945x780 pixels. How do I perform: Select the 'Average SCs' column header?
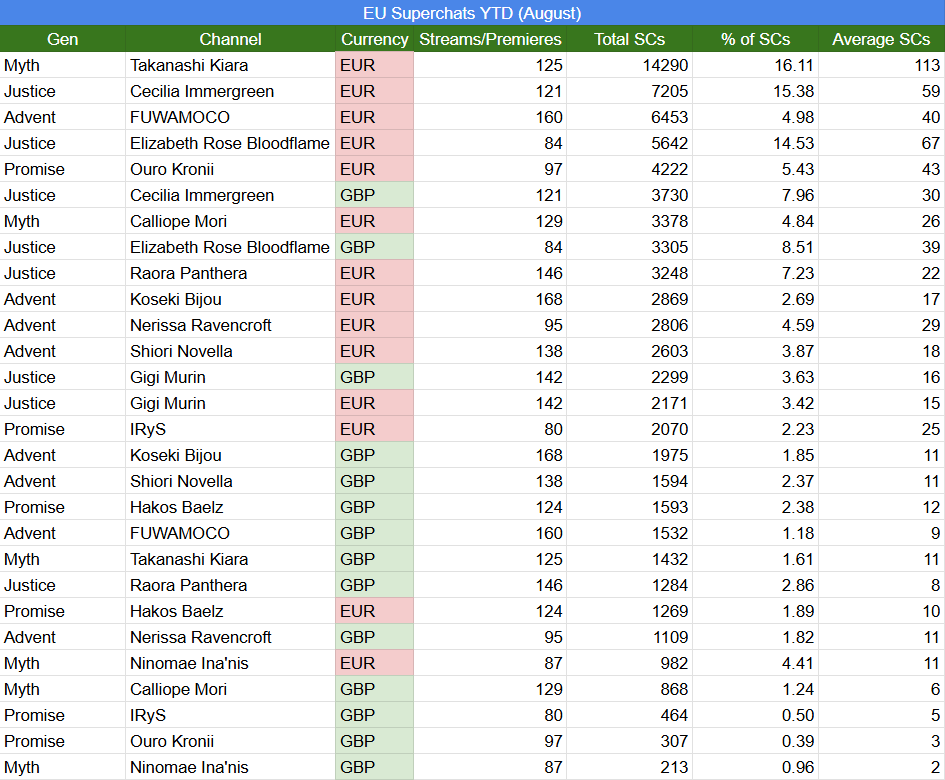(x=881, y=39)
